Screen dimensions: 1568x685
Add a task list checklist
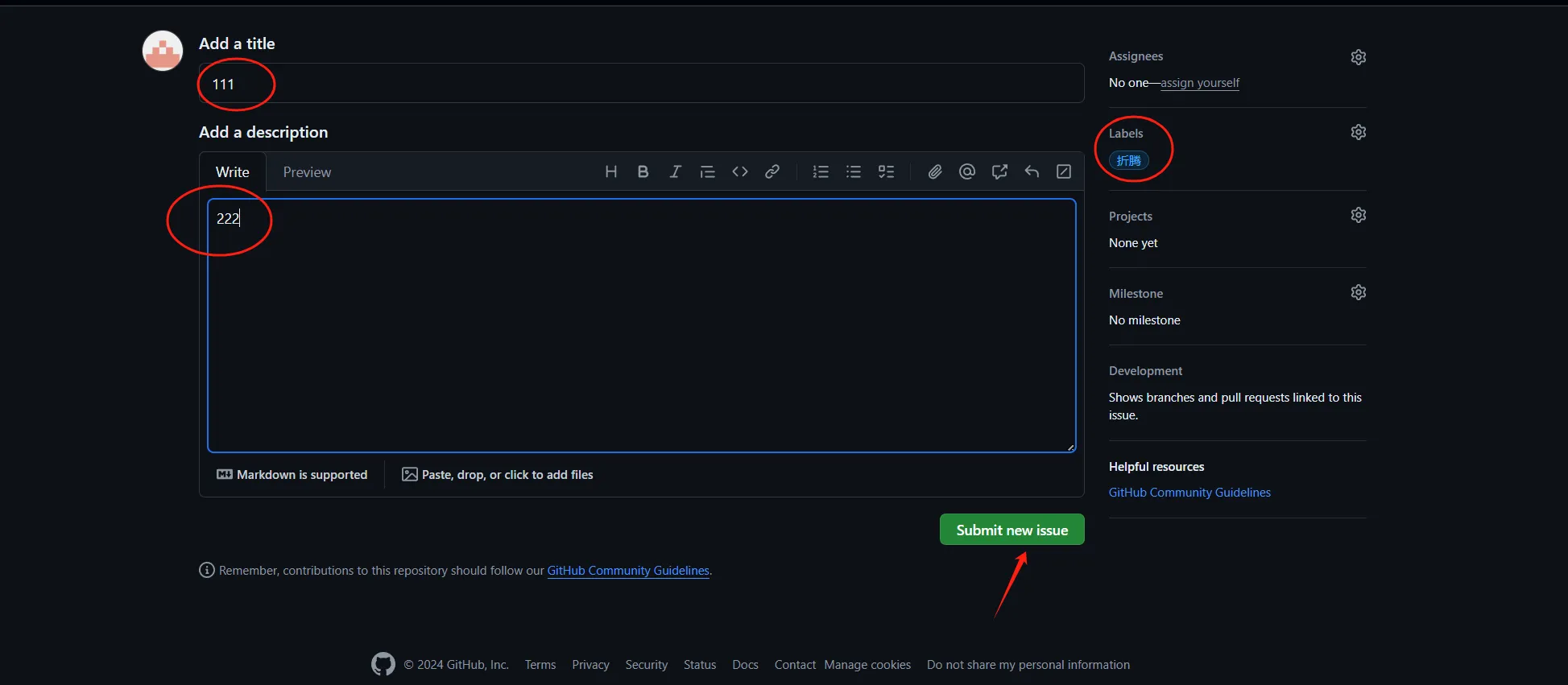886,171
